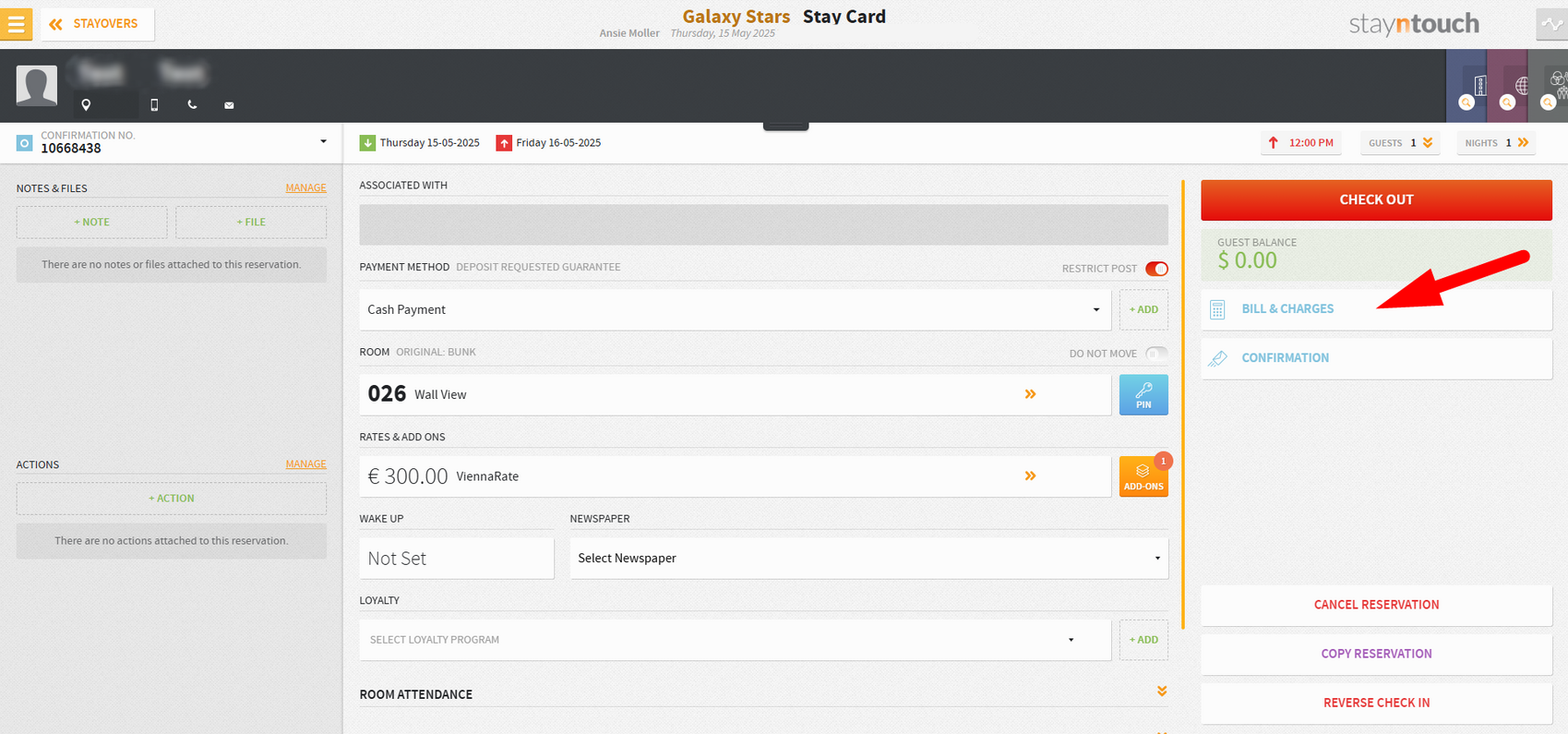Click the reservation status icon beside confirmation number
Image resolution: width=1568 pixels, height=734 pixels.
coord(25,143)
